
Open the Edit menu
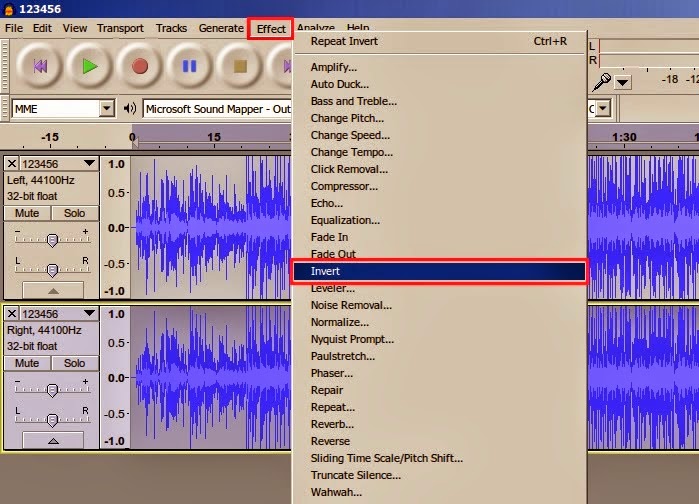click(42, 28)
